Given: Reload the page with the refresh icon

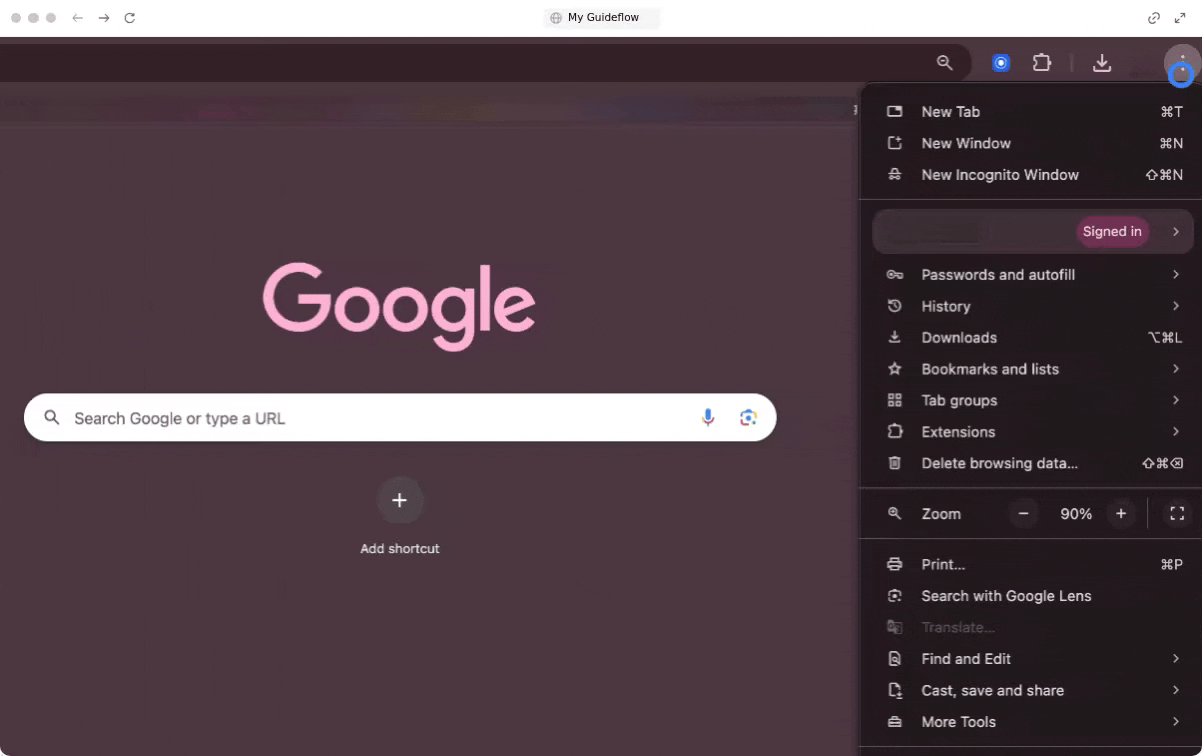Looking at the screenshot, I should point(130,18).
